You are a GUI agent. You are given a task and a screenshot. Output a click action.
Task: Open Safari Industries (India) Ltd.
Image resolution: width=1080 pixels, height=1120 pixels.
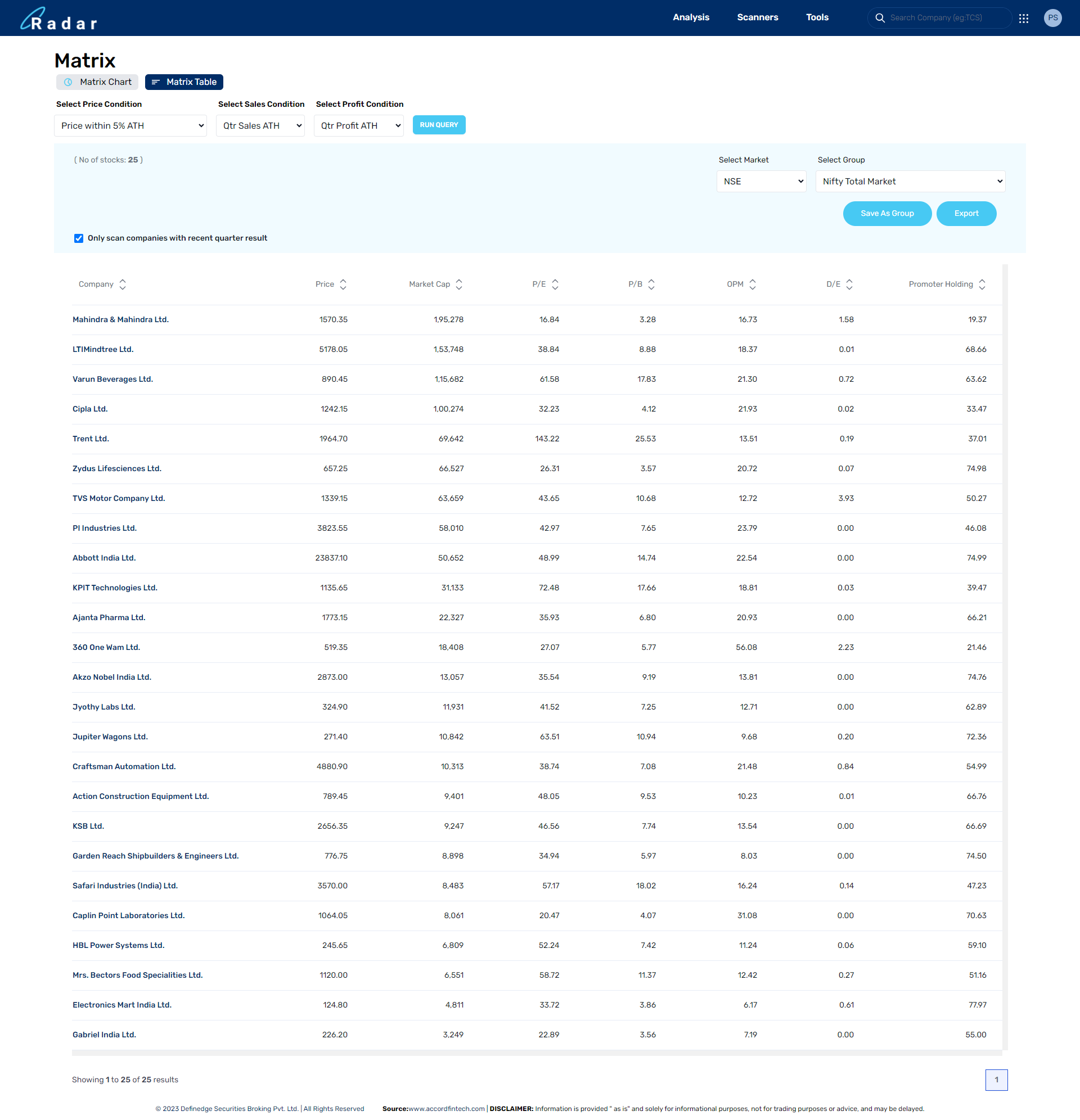tap(125, 885)
